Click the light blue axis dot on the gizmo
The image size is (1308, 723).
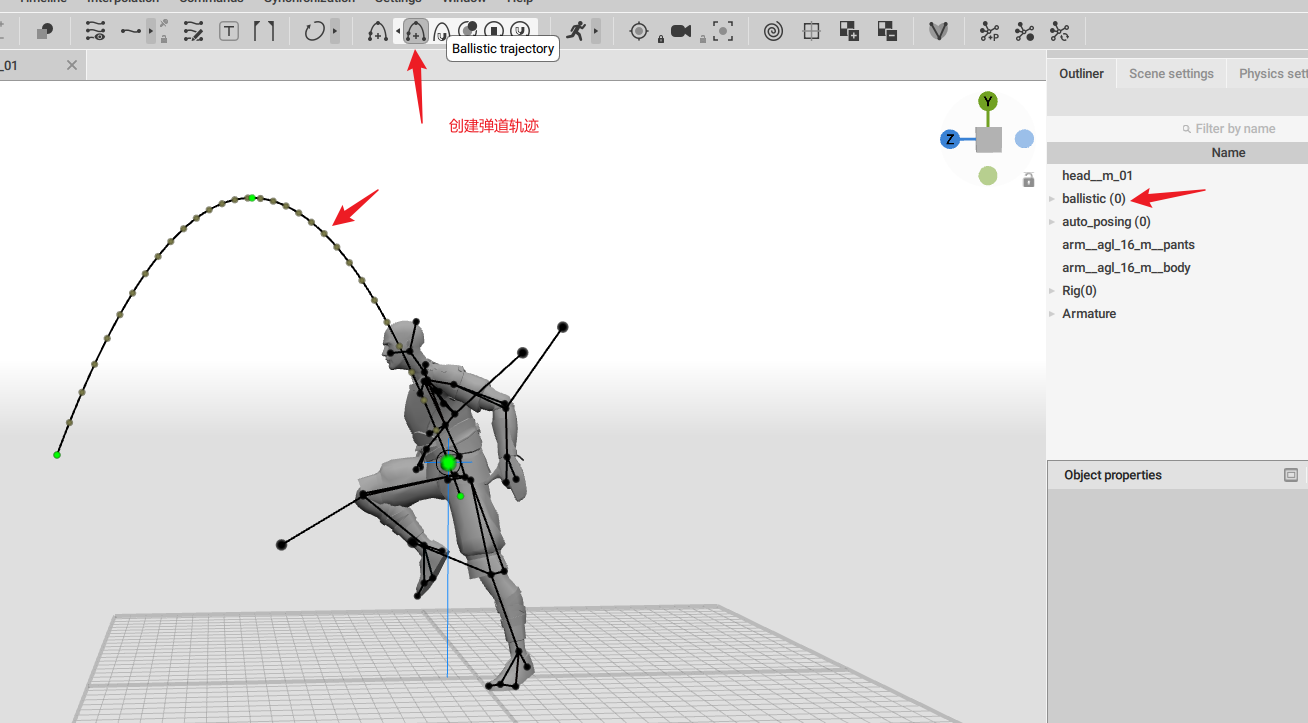[1024, 139]
